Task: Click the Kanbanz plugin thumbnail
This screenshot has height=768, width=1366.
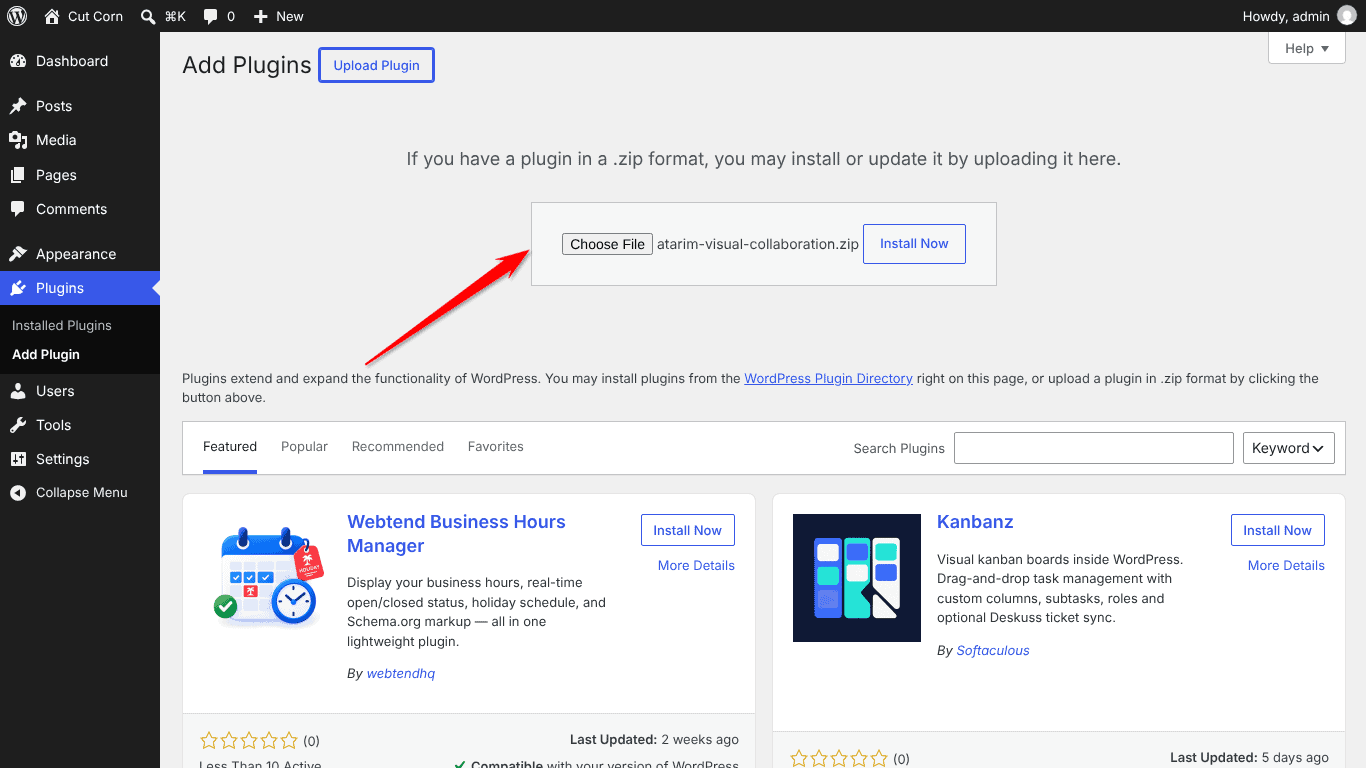Action: coord(857,578)
